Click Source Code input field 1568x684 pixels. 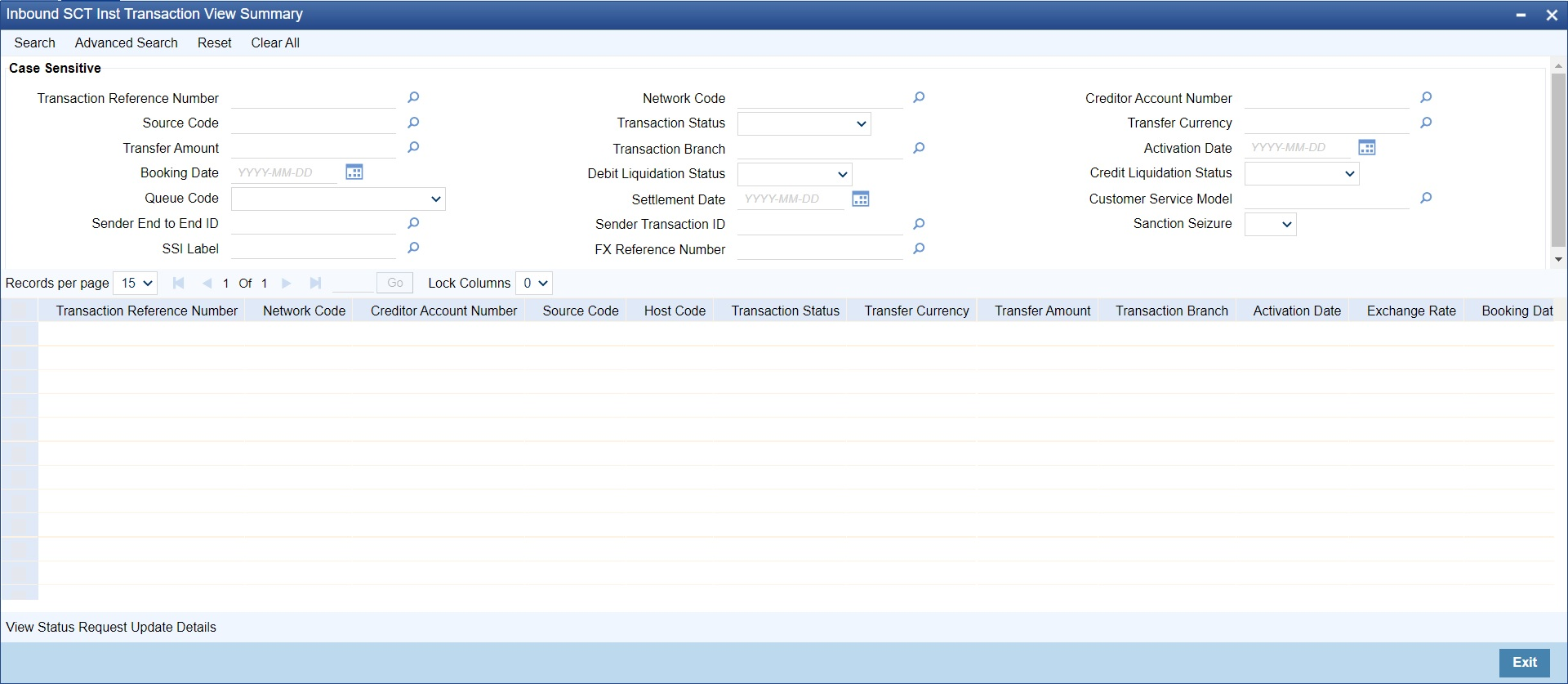click(314, 123)
